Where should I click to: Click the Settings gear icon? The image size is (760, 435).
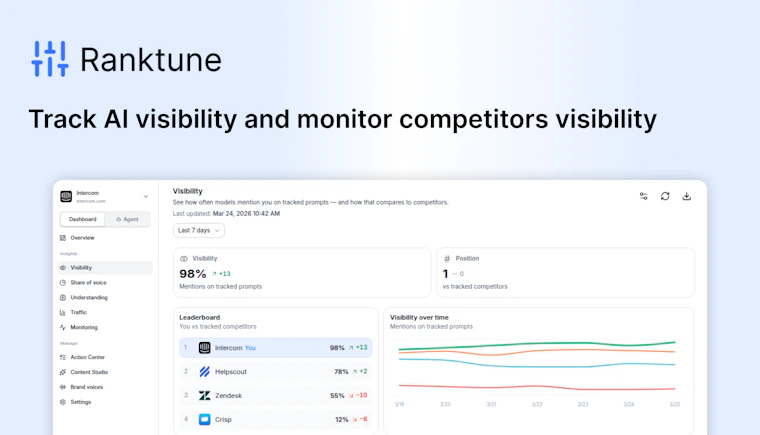coord(63,402)
